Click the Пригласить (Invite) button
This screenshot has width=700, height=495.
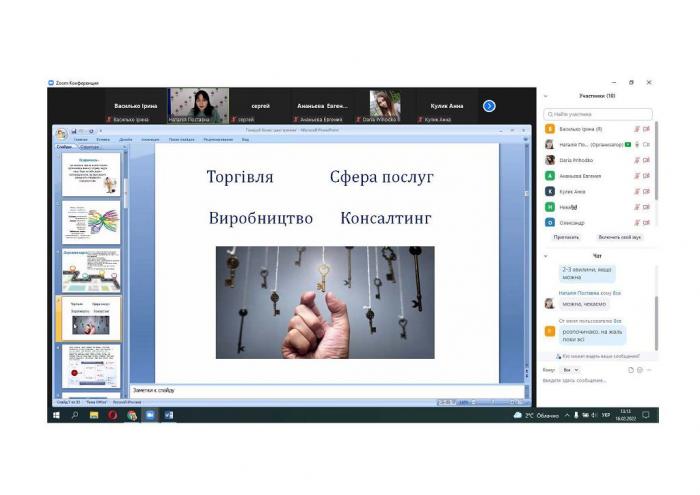[566, 237]
